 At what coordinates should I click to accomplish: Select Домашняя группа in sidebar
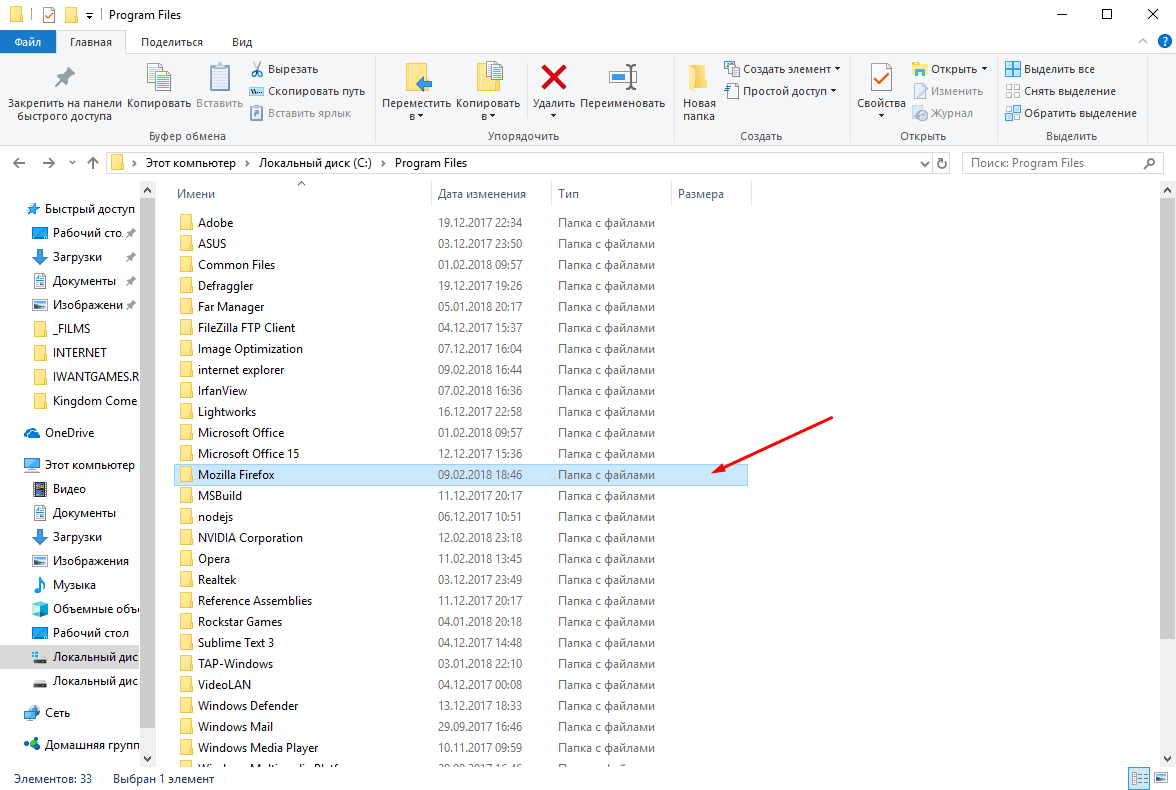(x=82, y=745)
